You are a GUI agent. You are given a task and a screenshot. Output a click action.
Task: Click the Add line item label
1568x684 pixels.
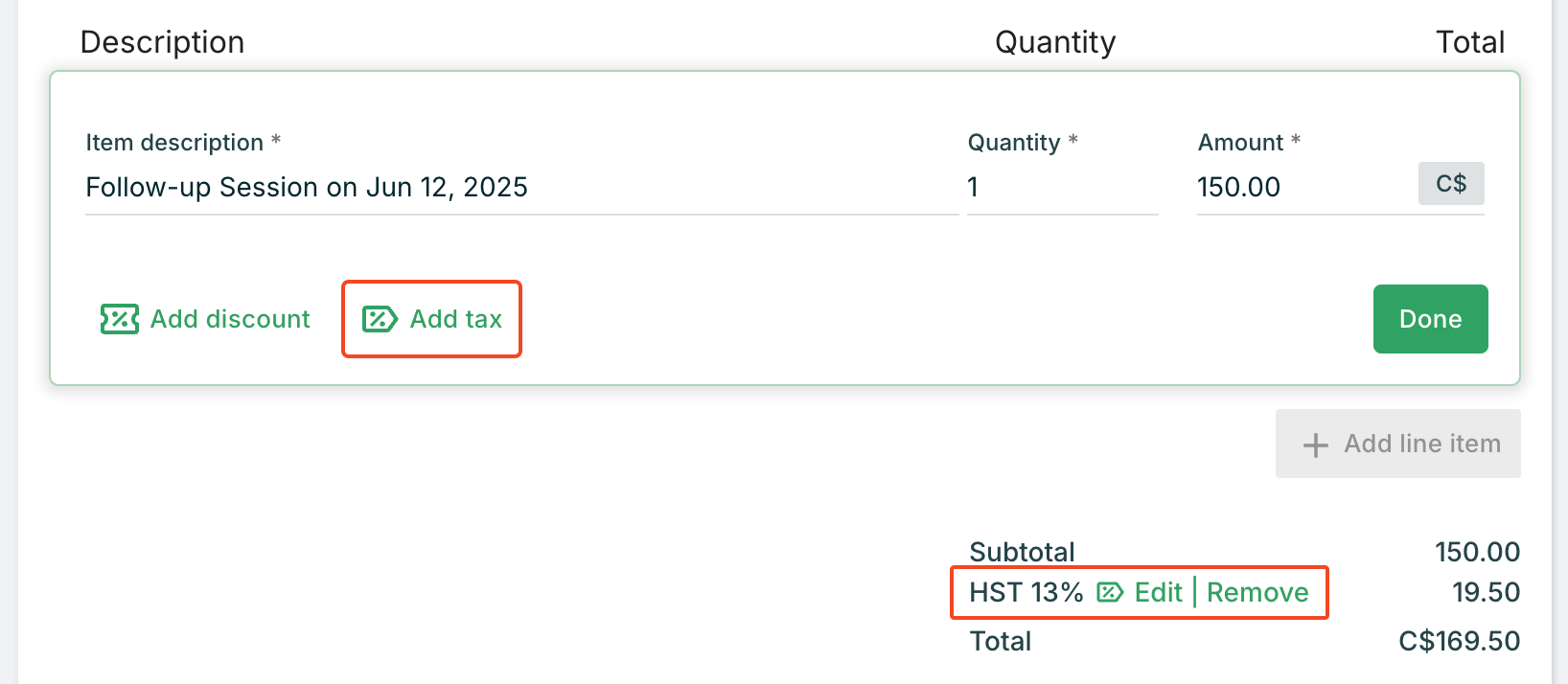tap(1422, 444)
